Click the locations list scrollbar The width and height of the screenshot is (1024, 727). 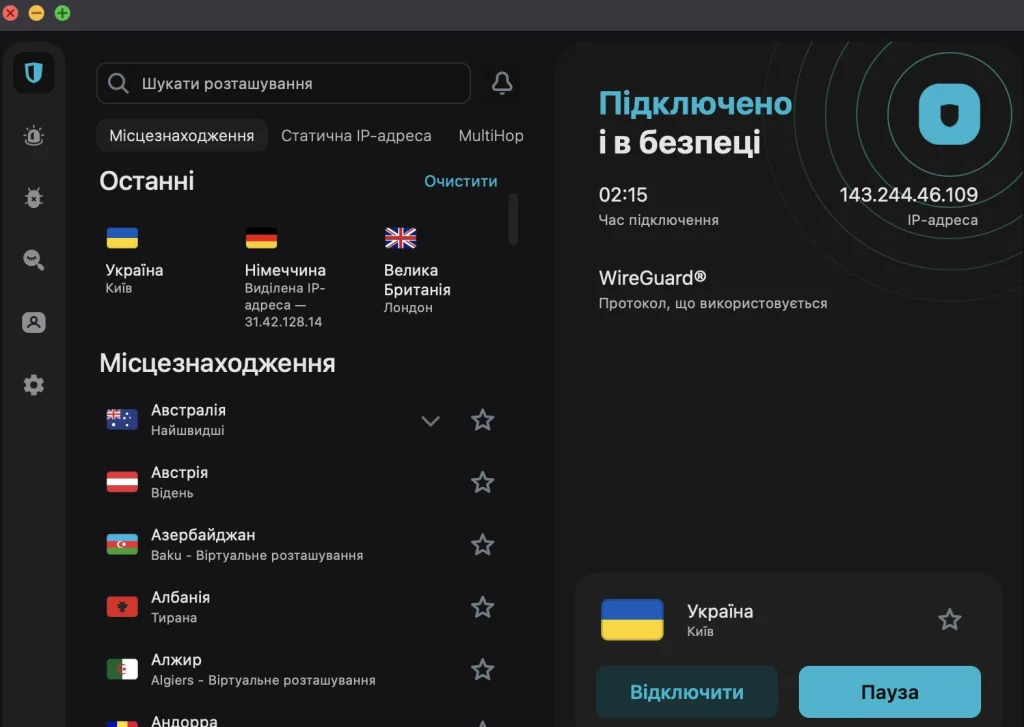click(x=513, y=219)
